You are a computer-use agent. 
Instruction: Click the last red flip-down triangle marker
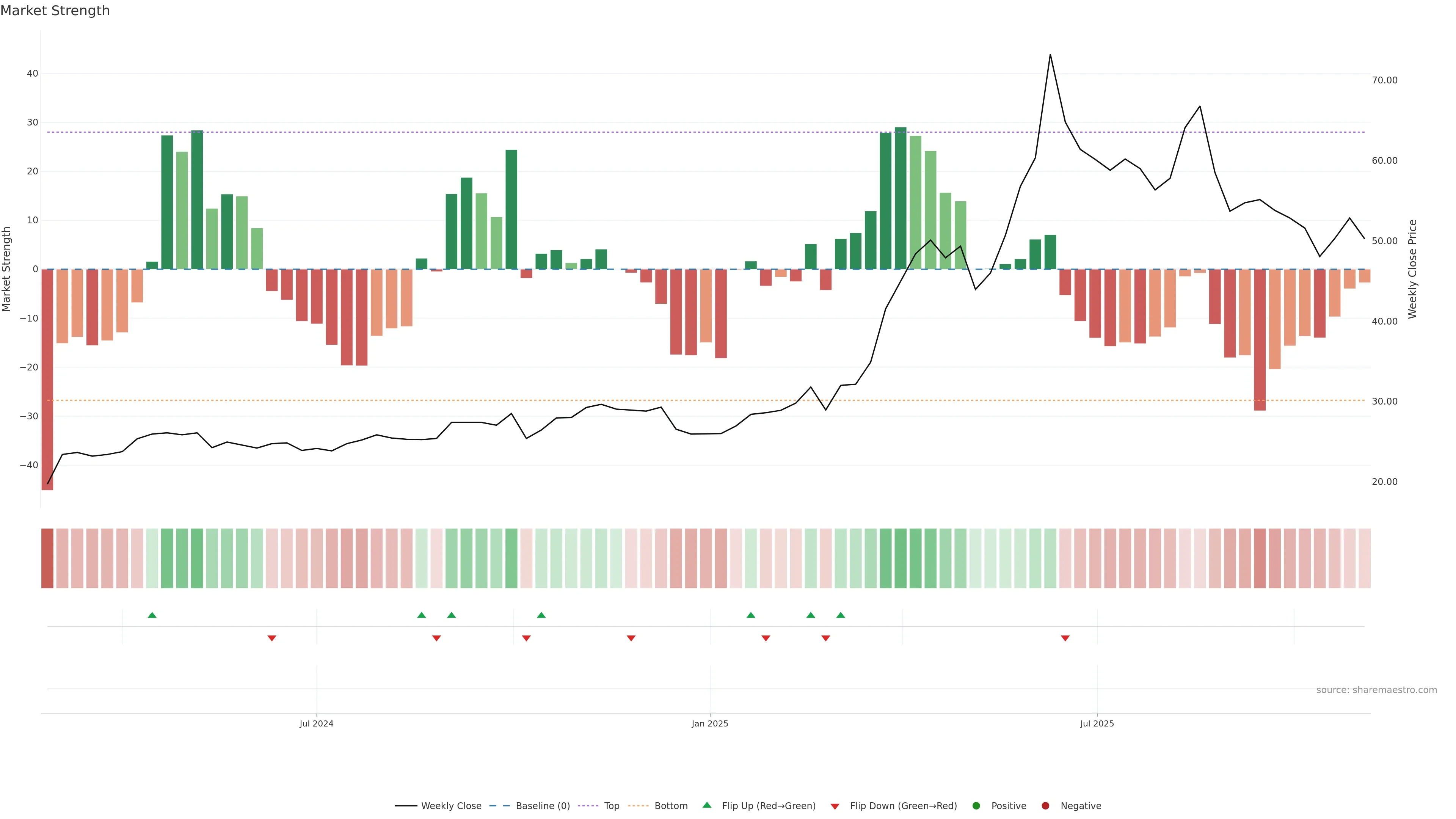tap(1065, 638)
